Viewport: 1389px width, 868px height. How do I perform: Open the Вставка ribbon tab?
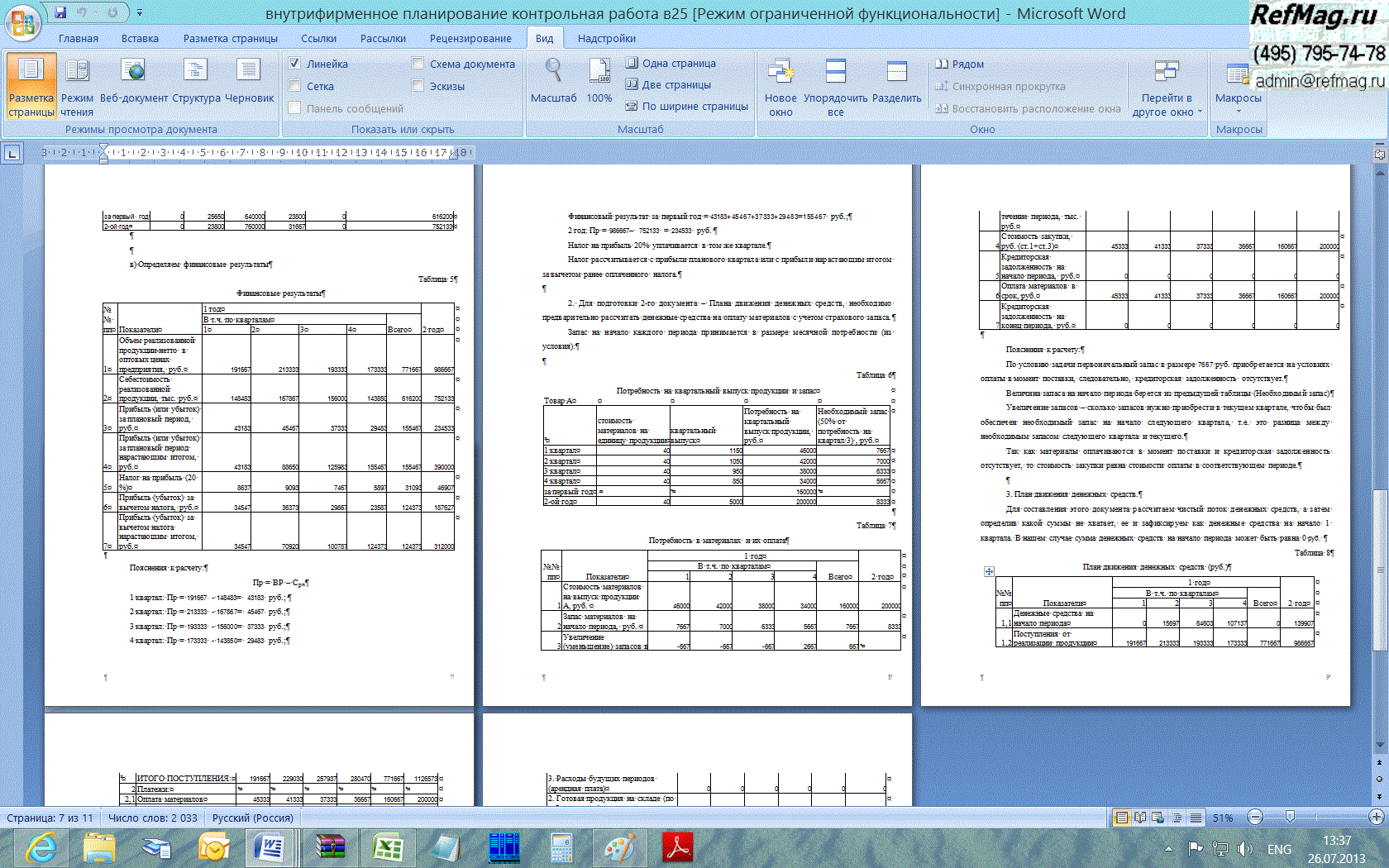[140, 38]
